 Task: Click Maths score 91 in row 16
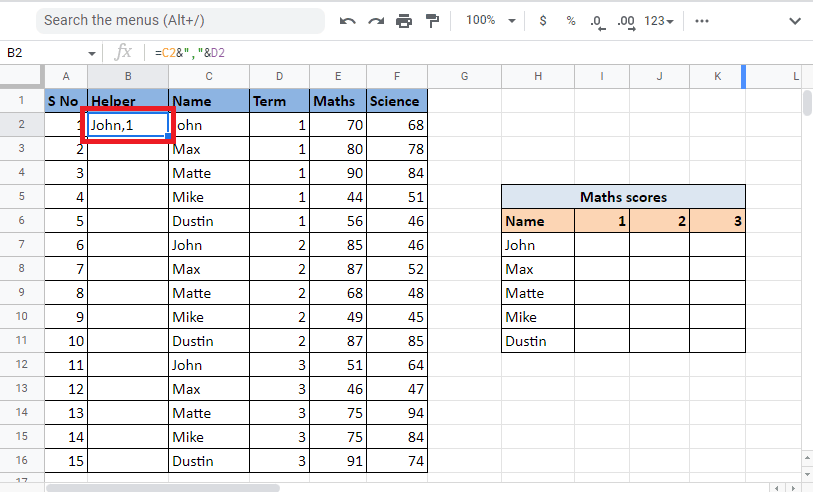(x=338, y=461)
